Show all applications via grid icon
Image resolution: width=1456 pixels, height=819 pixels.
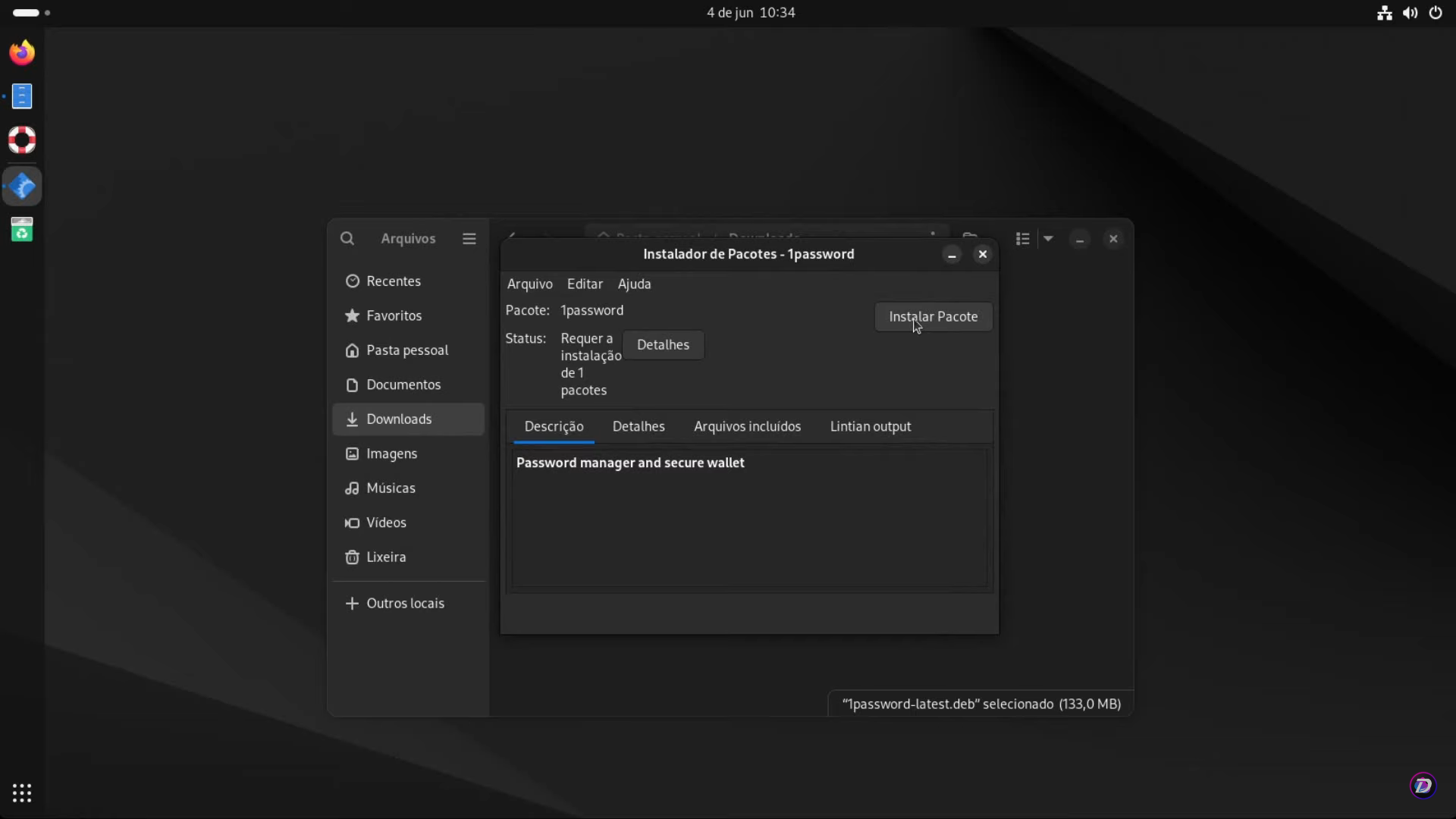click(x=21, y=792)
